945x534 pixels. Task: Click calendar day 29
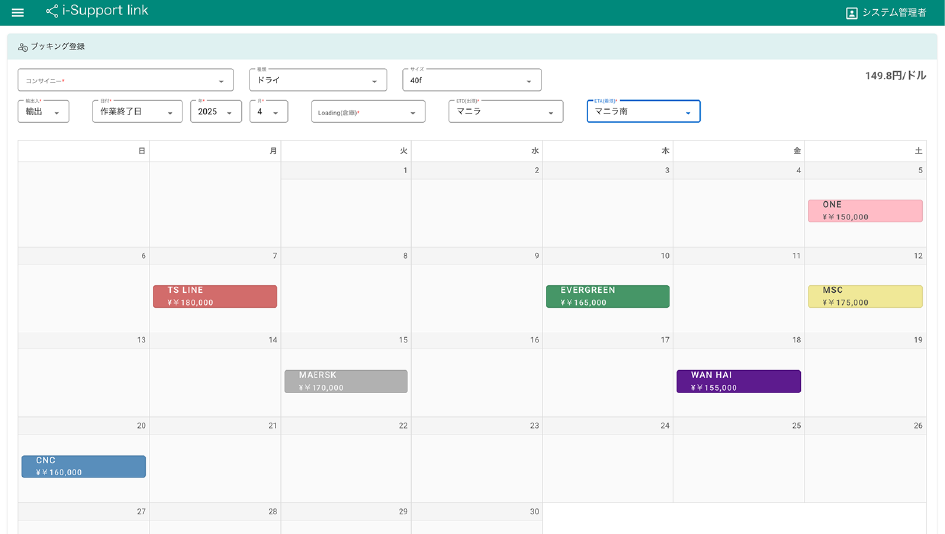[346, 518]
